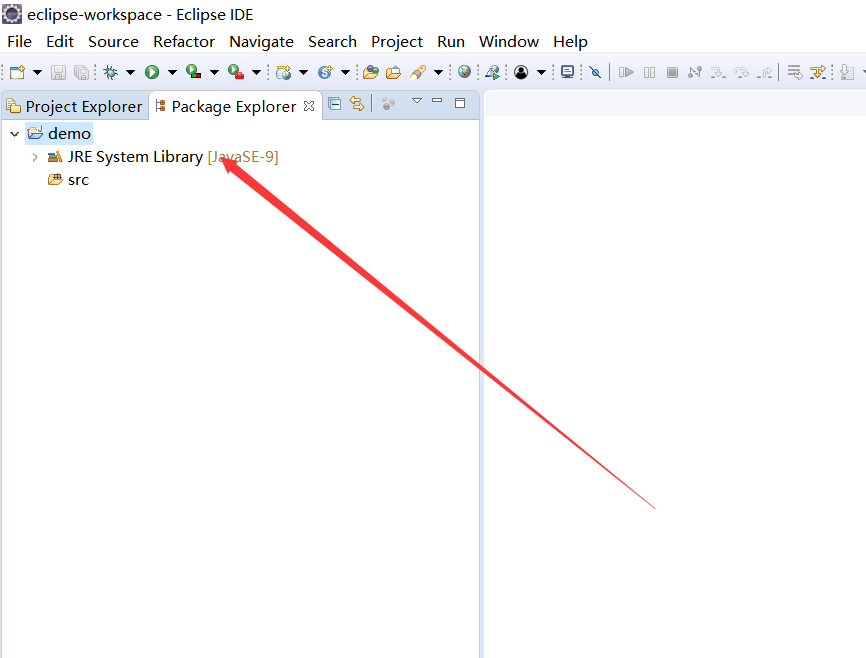This screenshot has width=866, height=658.
Task: Collapse the demo project node
Action: [15, 134]
